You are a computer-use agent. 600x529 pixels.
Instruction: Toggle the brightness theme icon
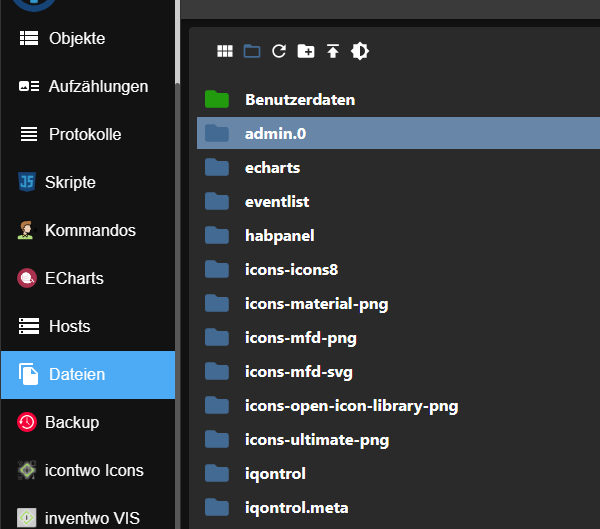pos(360,51)
